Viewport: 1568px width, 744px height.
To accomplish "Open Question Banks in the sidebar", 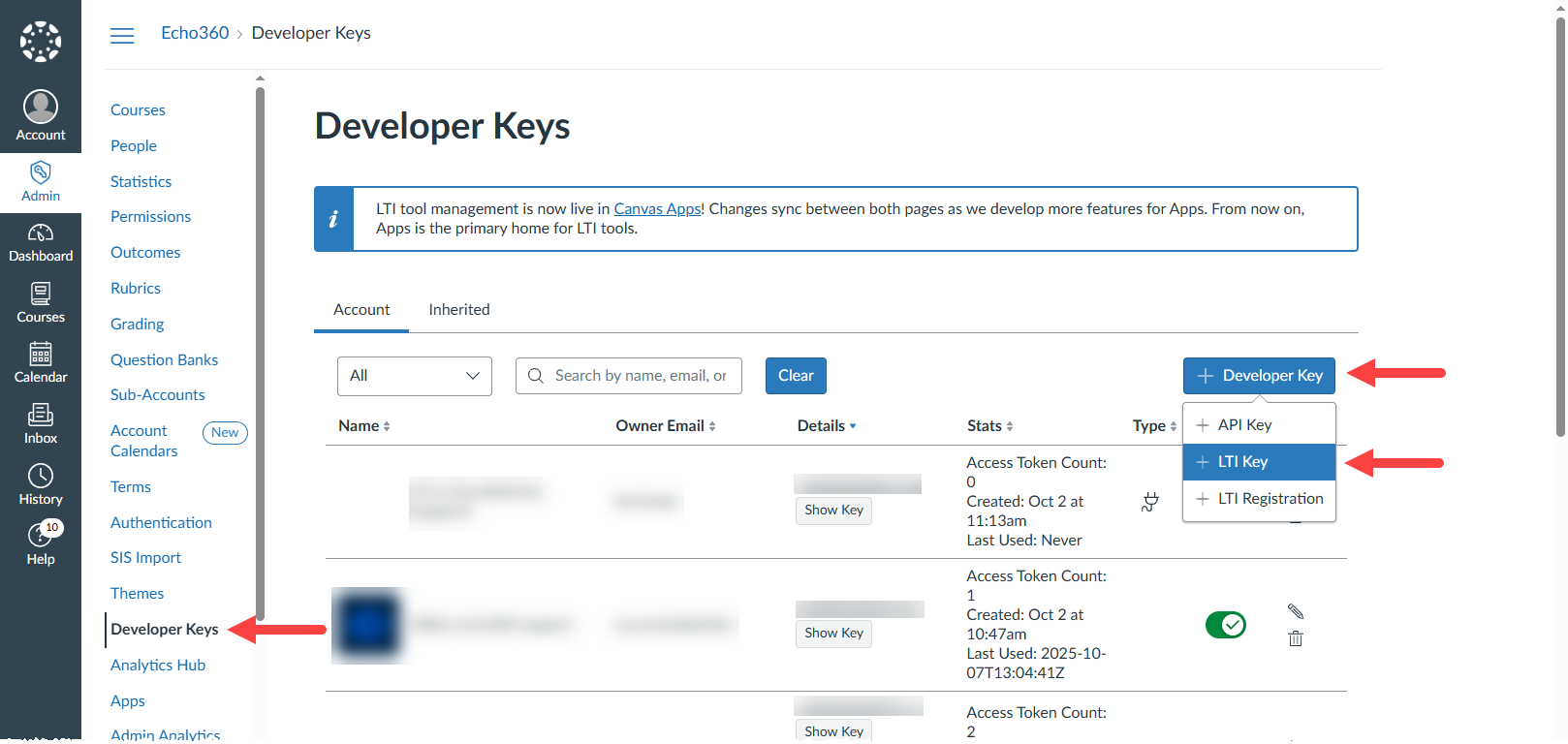I will [164, 360].
